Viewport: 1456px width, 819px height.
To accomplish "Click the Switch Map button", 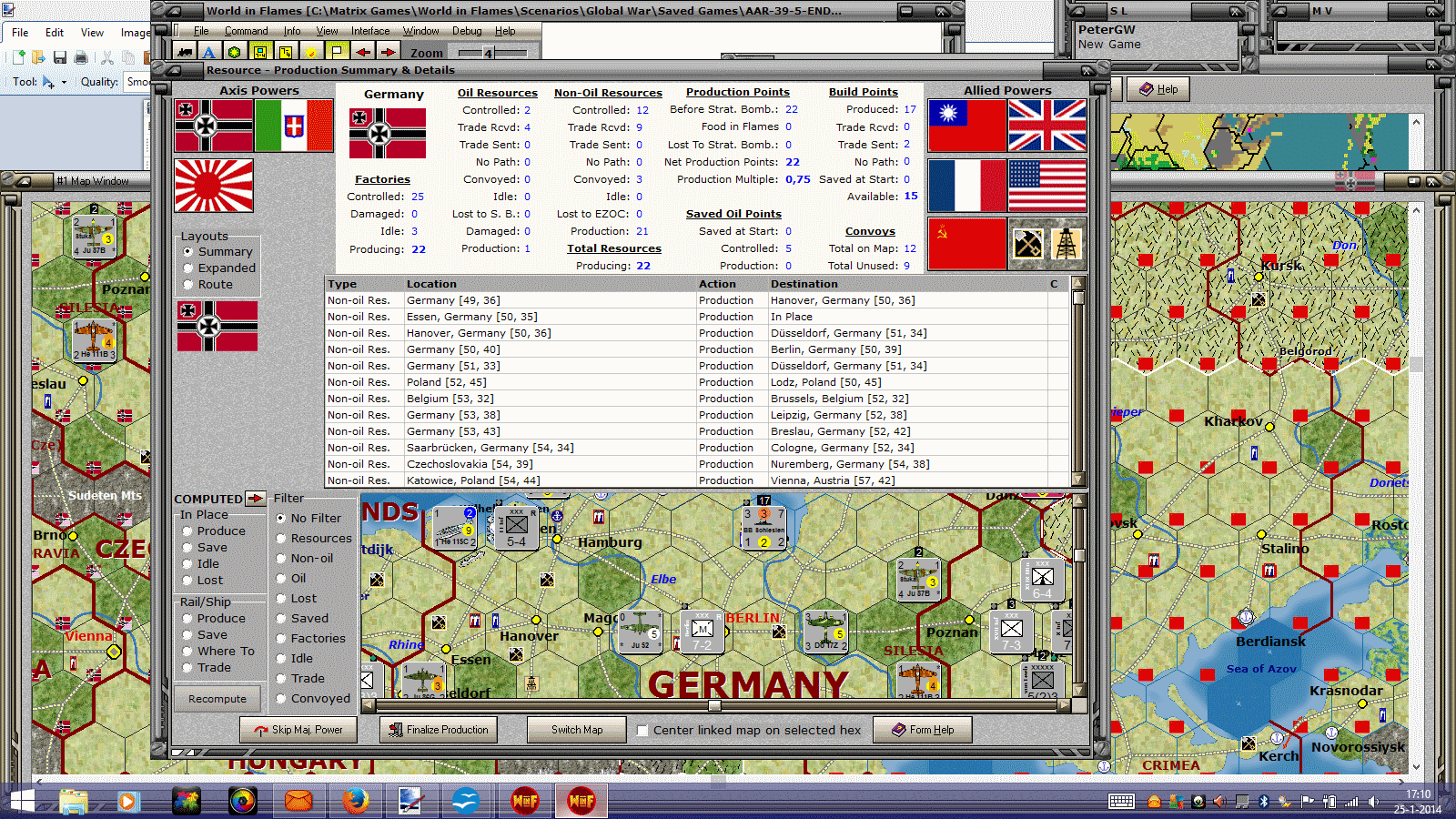I will pyautogui.click(x=577, y=730).
